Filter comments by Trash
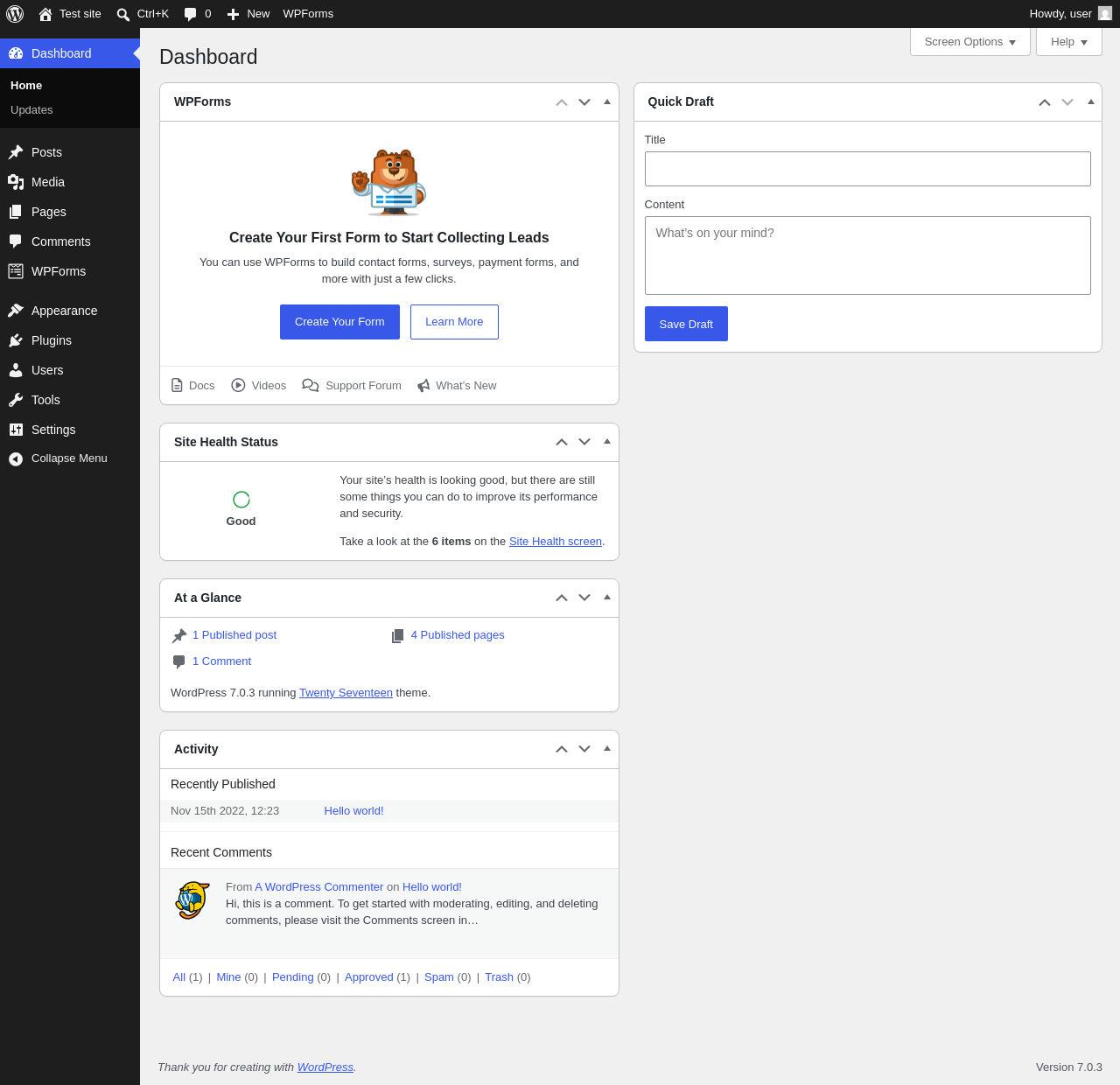This screenshot has width=1120, height=1085. pyautogui.click(x=499, y=977)
